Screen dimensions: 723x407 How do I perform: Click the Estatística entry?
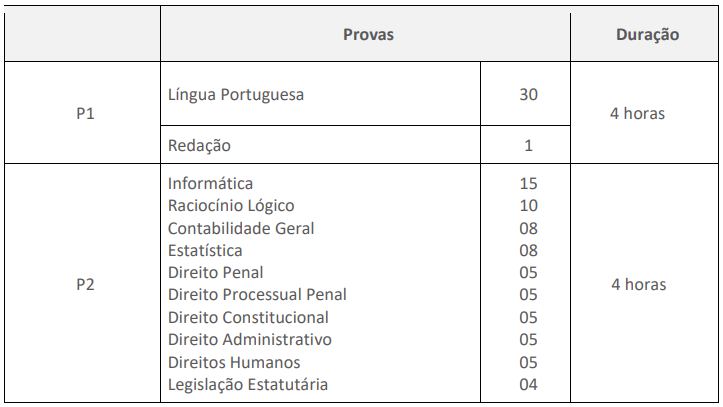205,250
